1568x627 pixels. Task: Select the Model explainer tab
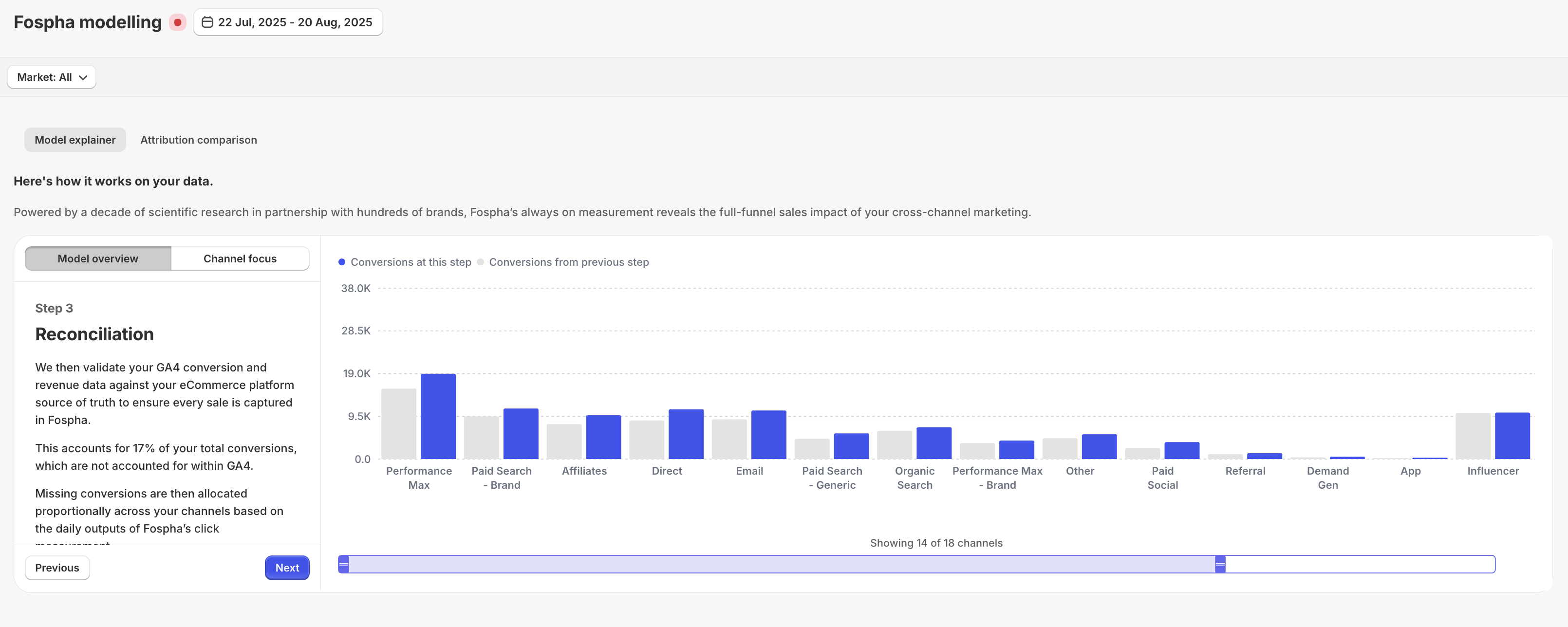[x=75, y=140]
